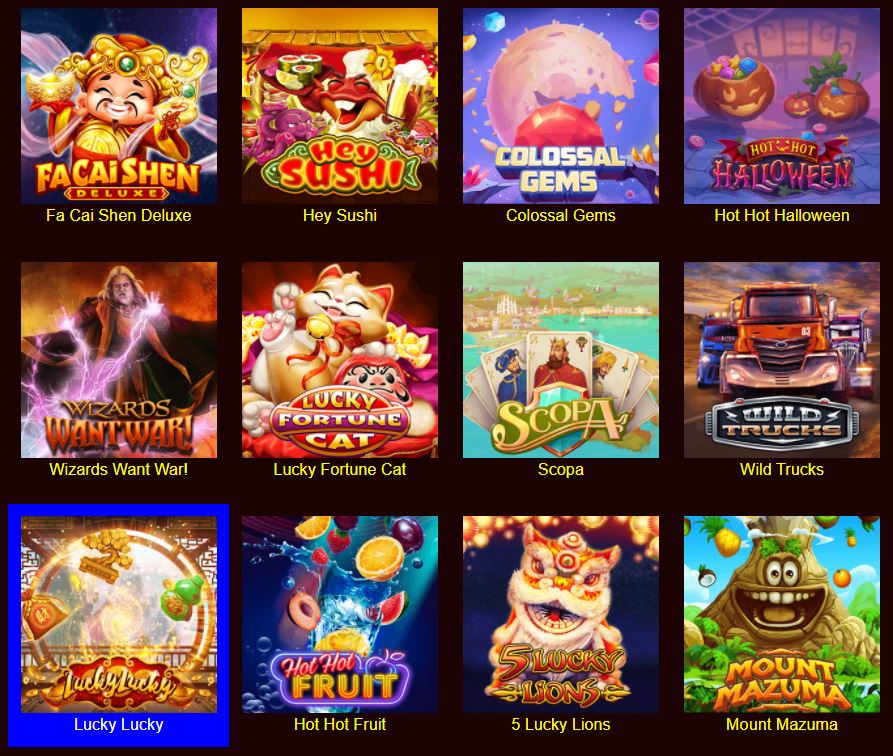Select the Mount Mazuma game thumbnail
Viewport: 893px width, 756px height.
click(x=782, y=614)
